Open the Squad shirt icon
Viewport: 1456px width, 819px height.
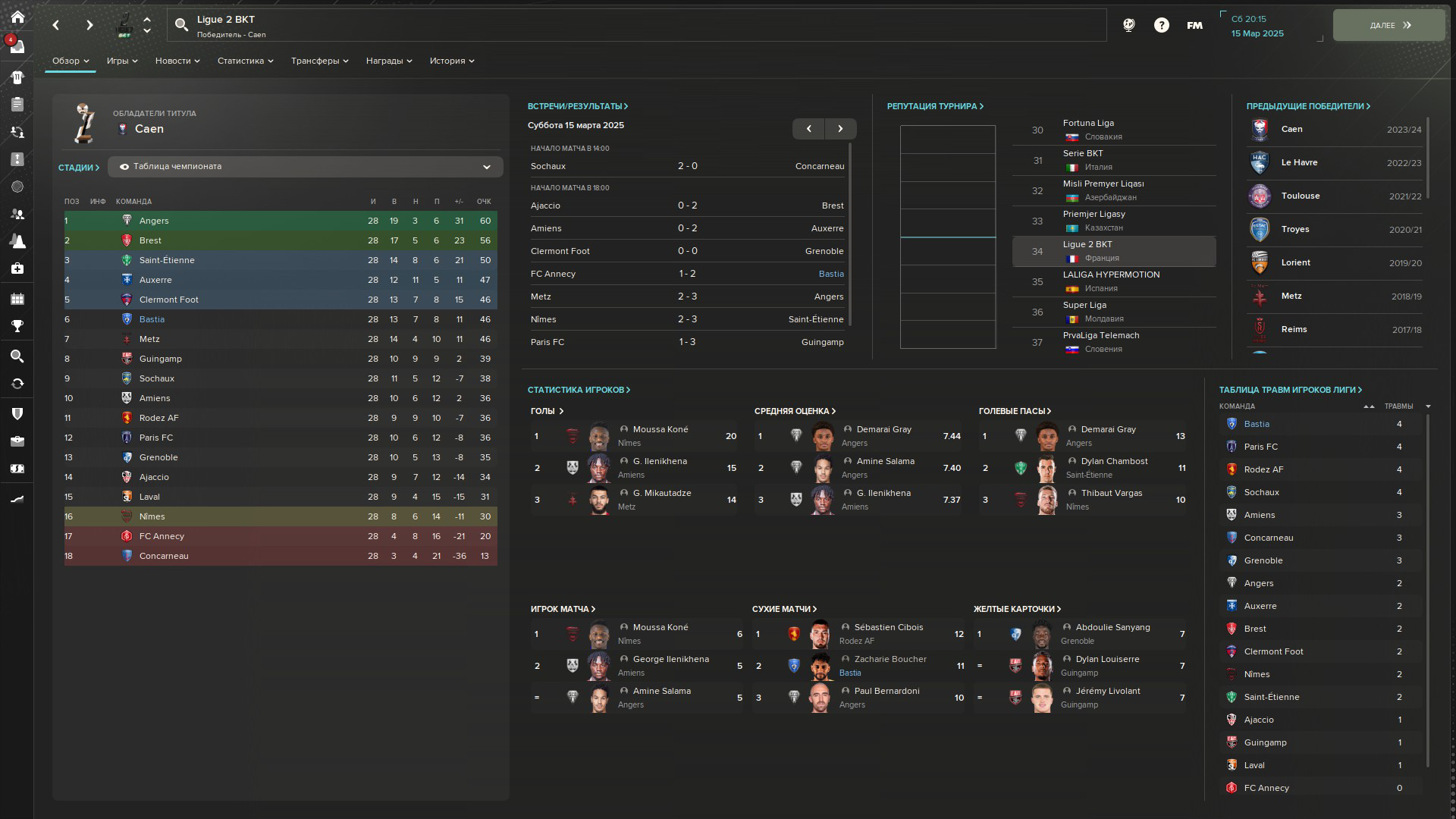(17, 77)
